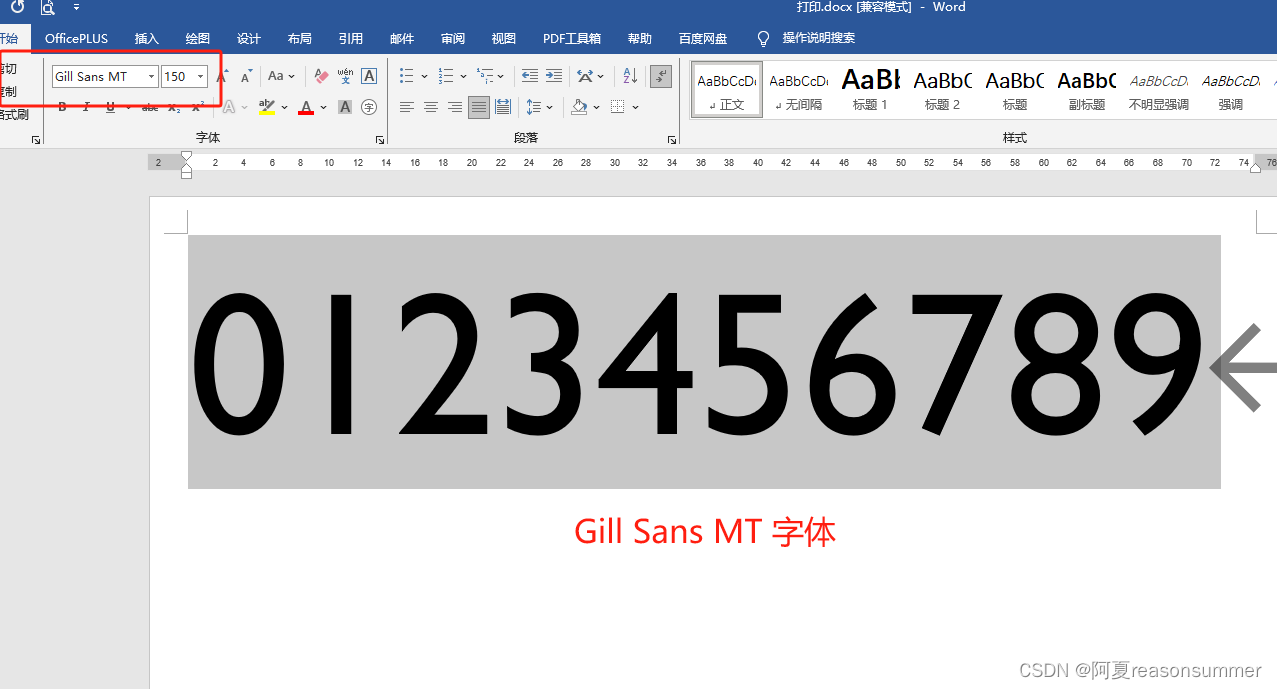This screenshot has height=689, width=1277.
Task: Toggle italic formatting
Action: [86, 107]
